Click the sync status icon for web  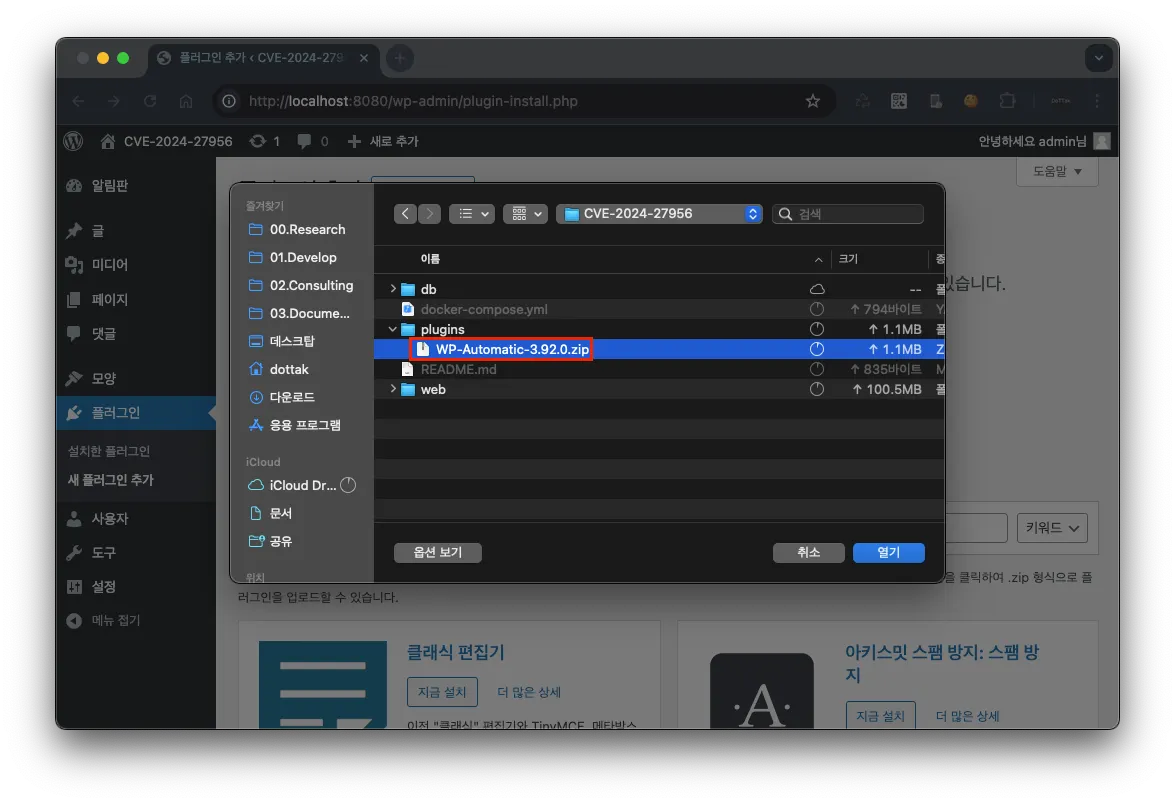tap(817, 389)
